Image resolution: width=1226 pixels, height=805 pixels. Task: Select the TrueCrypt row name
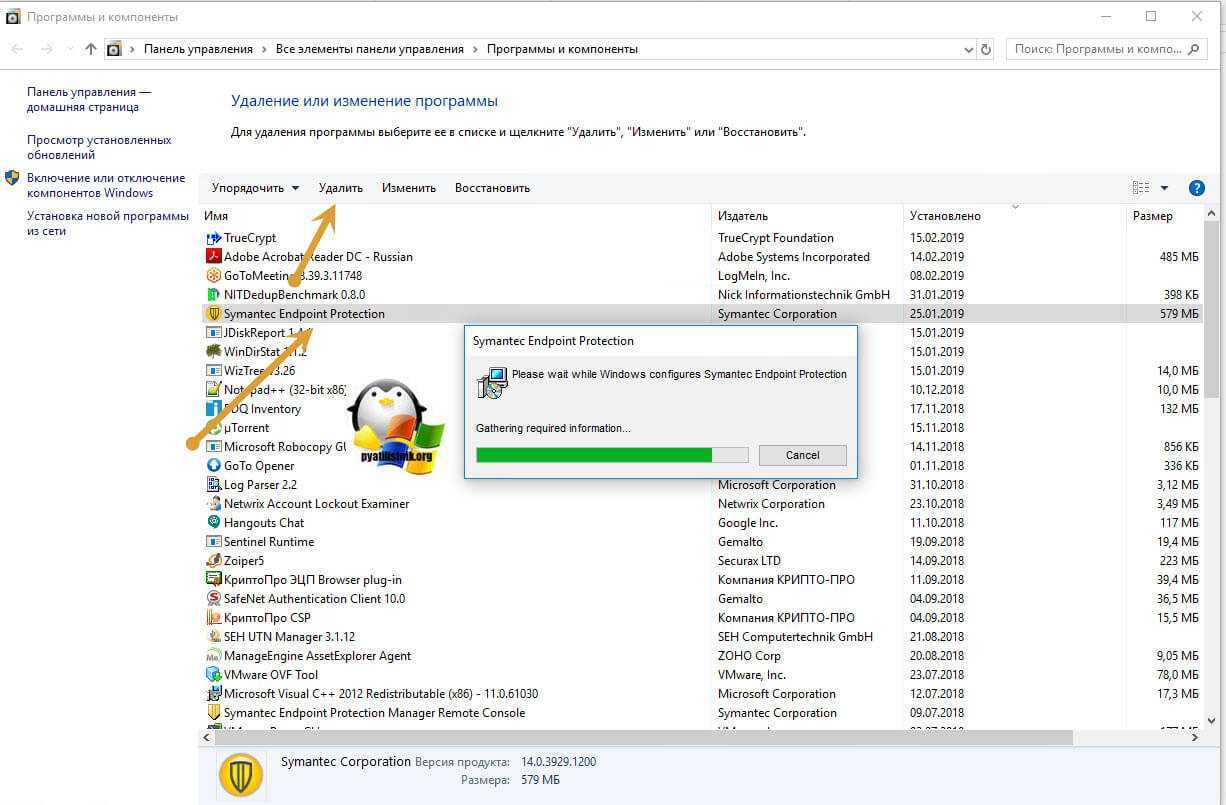click(250, 238)
